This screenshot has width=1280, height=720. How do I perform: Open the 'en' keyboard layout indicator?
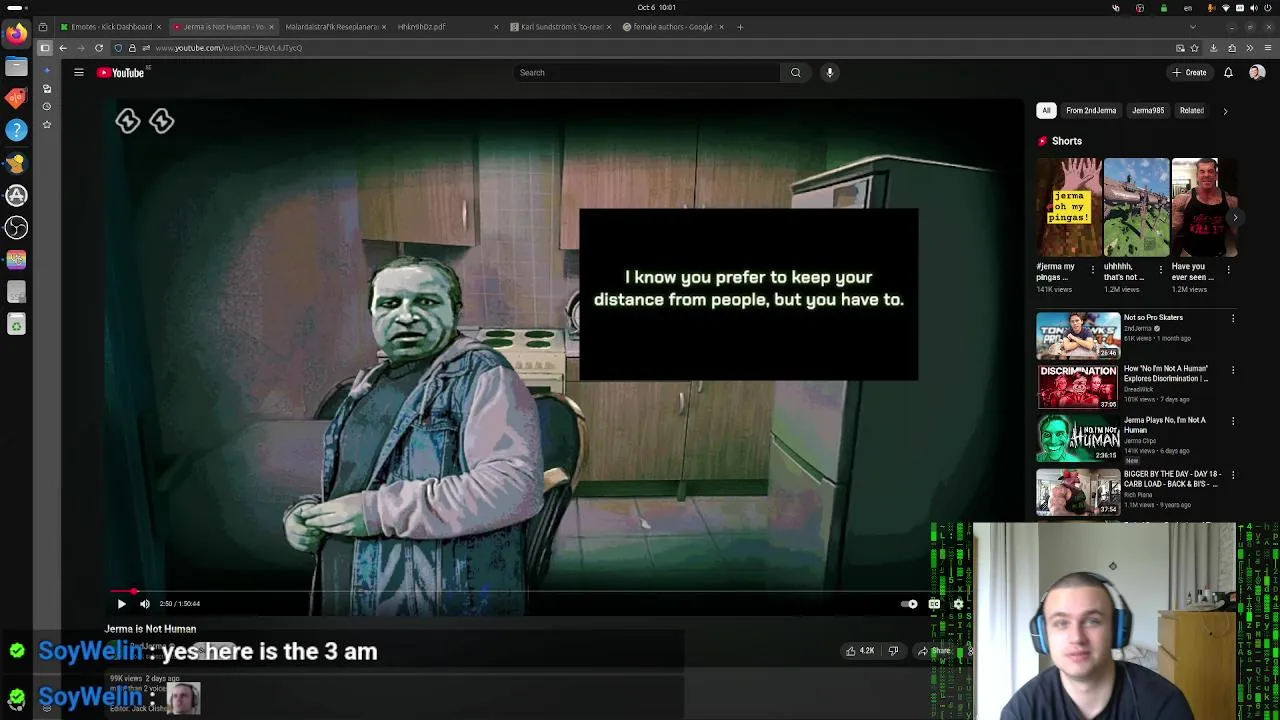pos(1188,7)
